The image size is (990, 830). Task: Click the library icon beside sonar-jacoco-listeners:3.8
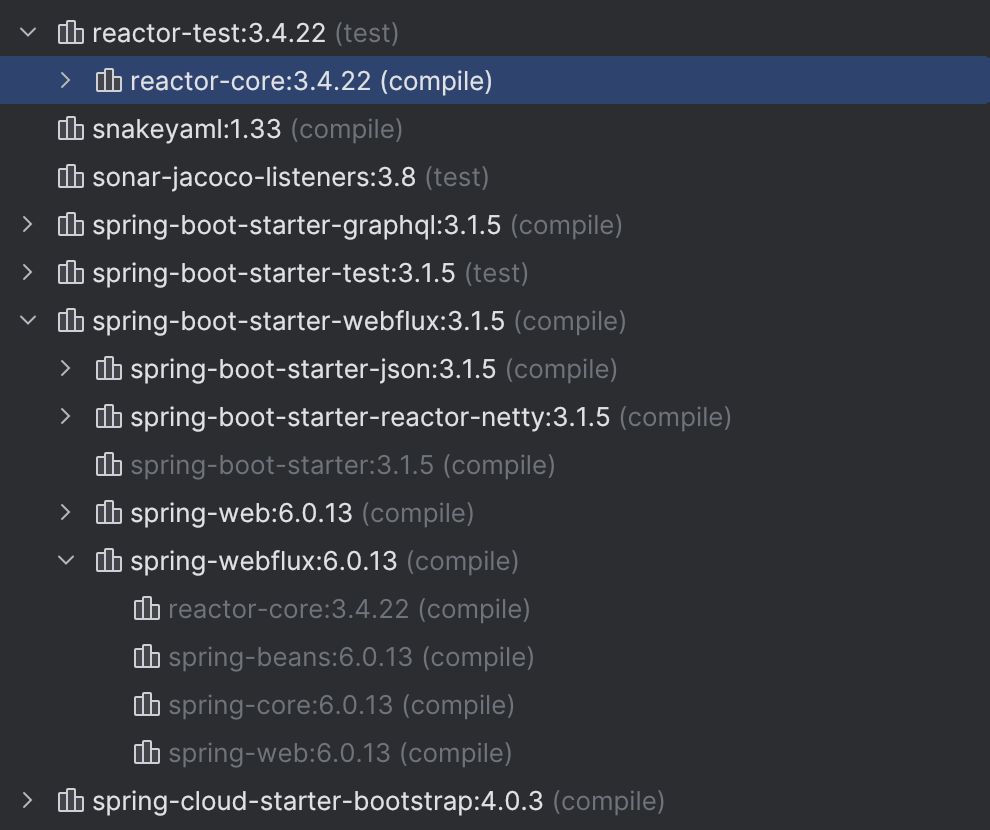click(x=70, y=177)
